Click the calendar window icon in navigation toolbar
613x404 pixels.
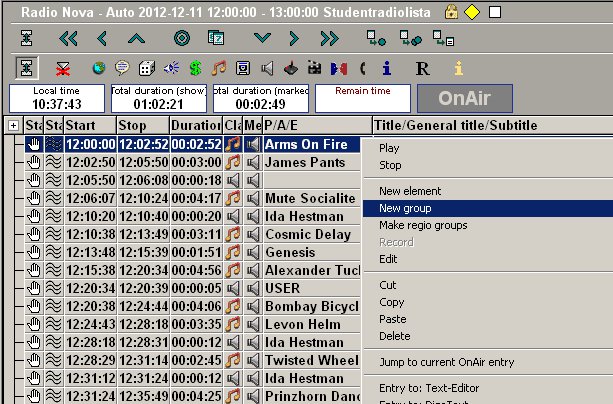(216, 38)
